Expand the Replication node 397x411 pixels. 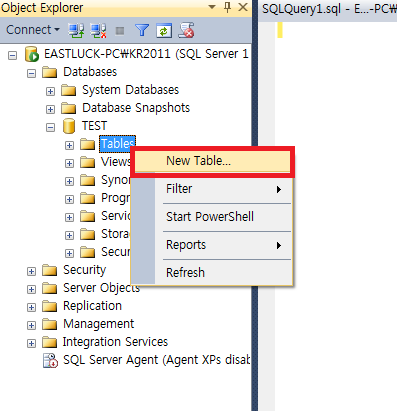[x=31, y=307]
